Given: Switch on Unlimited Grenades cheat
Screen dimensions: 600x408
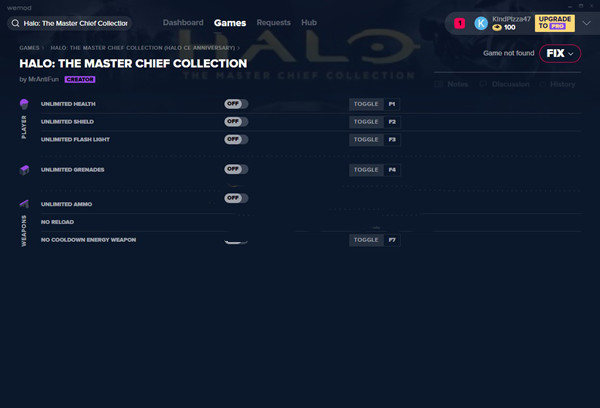Looking at the screenshot, I should (236, 170).
